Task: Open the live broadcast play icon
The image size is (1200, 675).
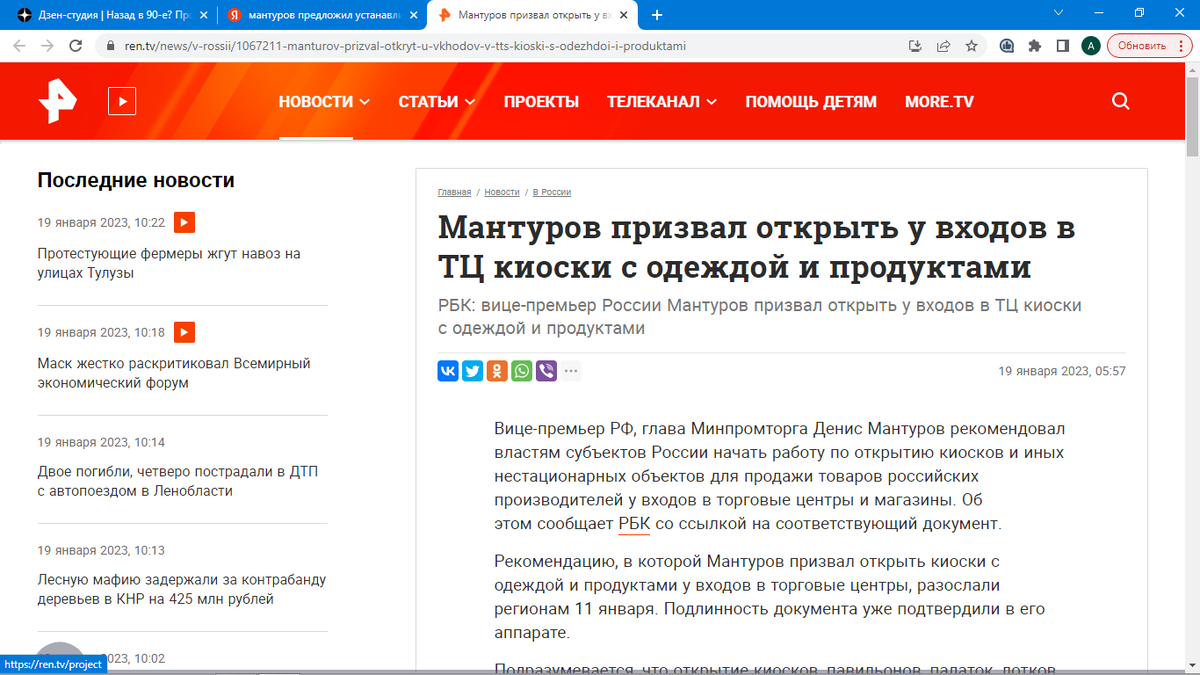Action: pyautogui.click(x=122, y=101)
